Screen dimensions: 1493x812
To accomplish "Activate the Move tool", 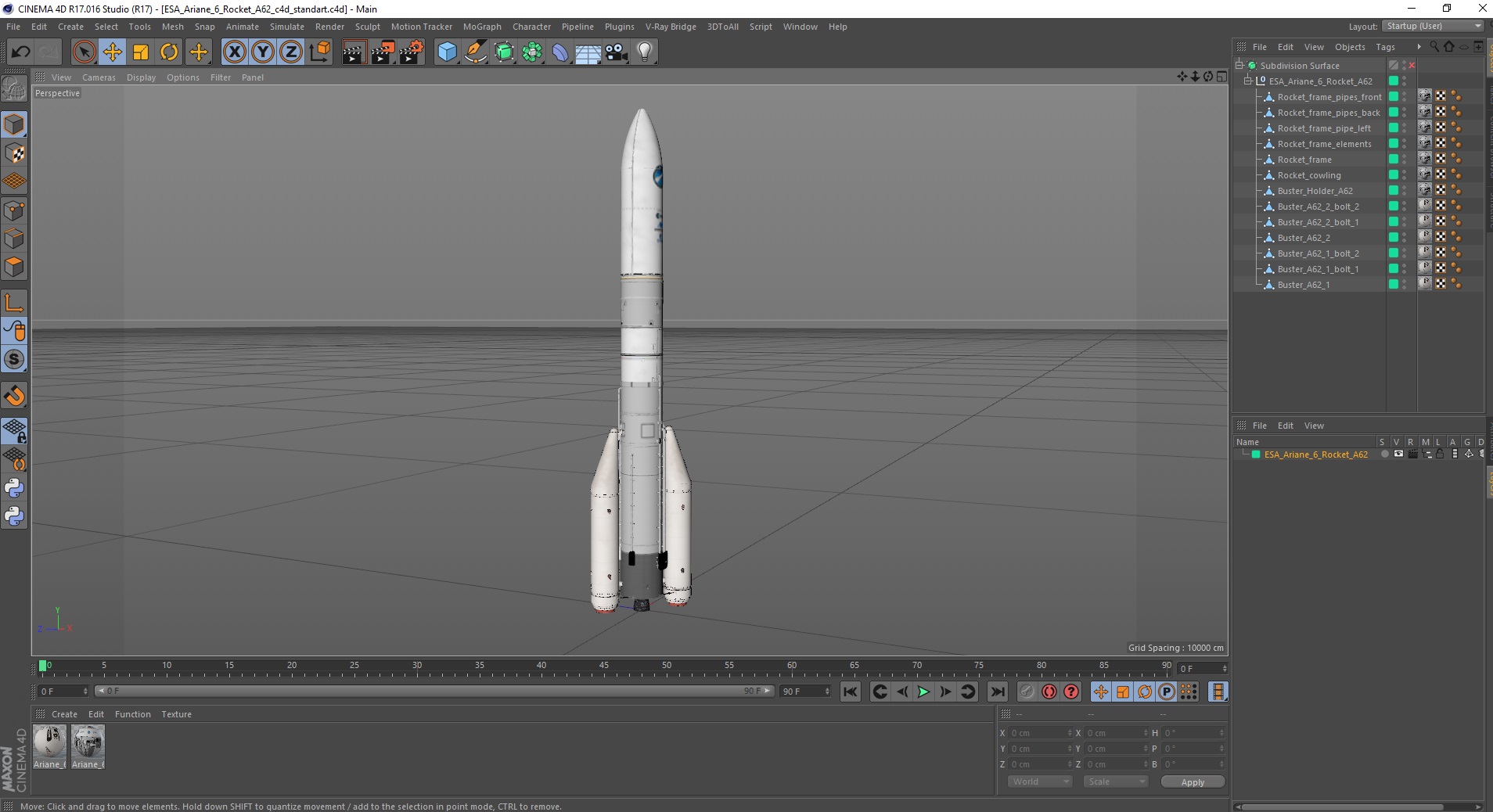I will (x=113, y=52).
